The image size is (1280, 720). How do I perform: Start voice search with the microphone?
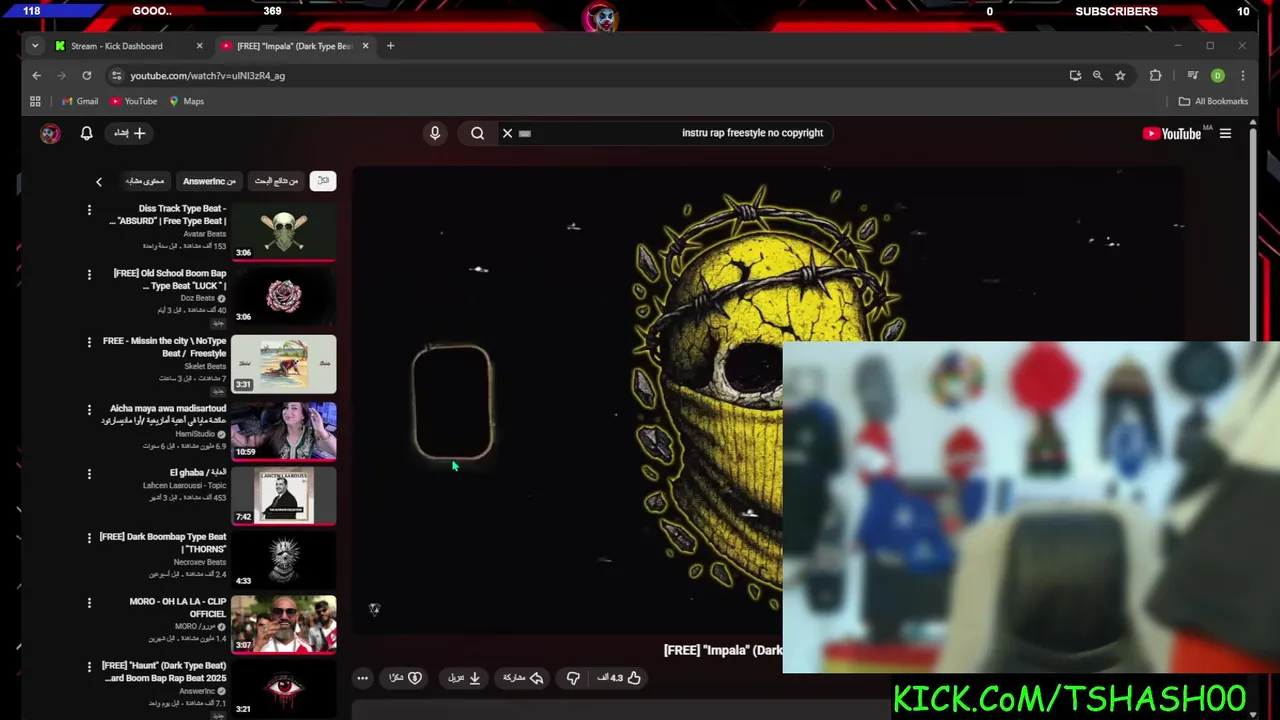[x=435, y=133]
